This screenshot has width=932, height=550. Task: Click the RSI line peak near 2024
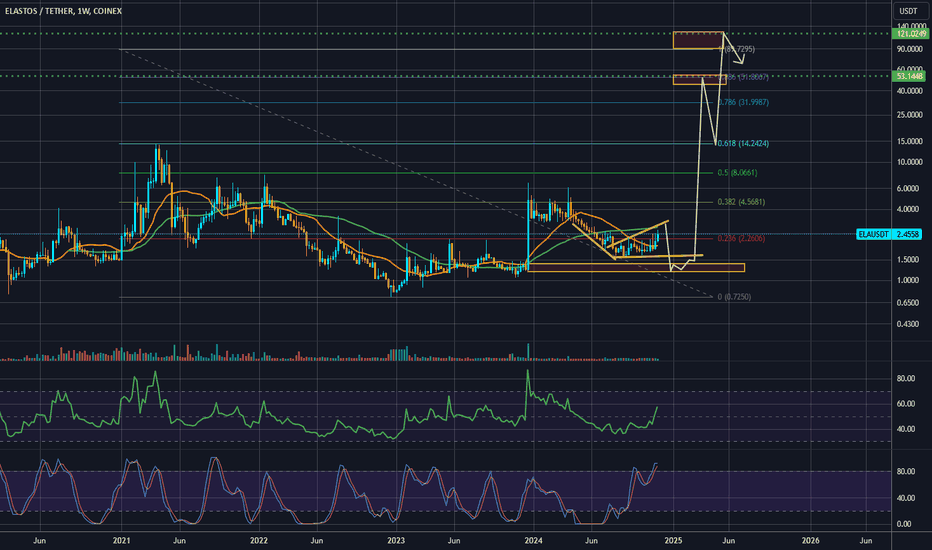[x=528, y=371]
